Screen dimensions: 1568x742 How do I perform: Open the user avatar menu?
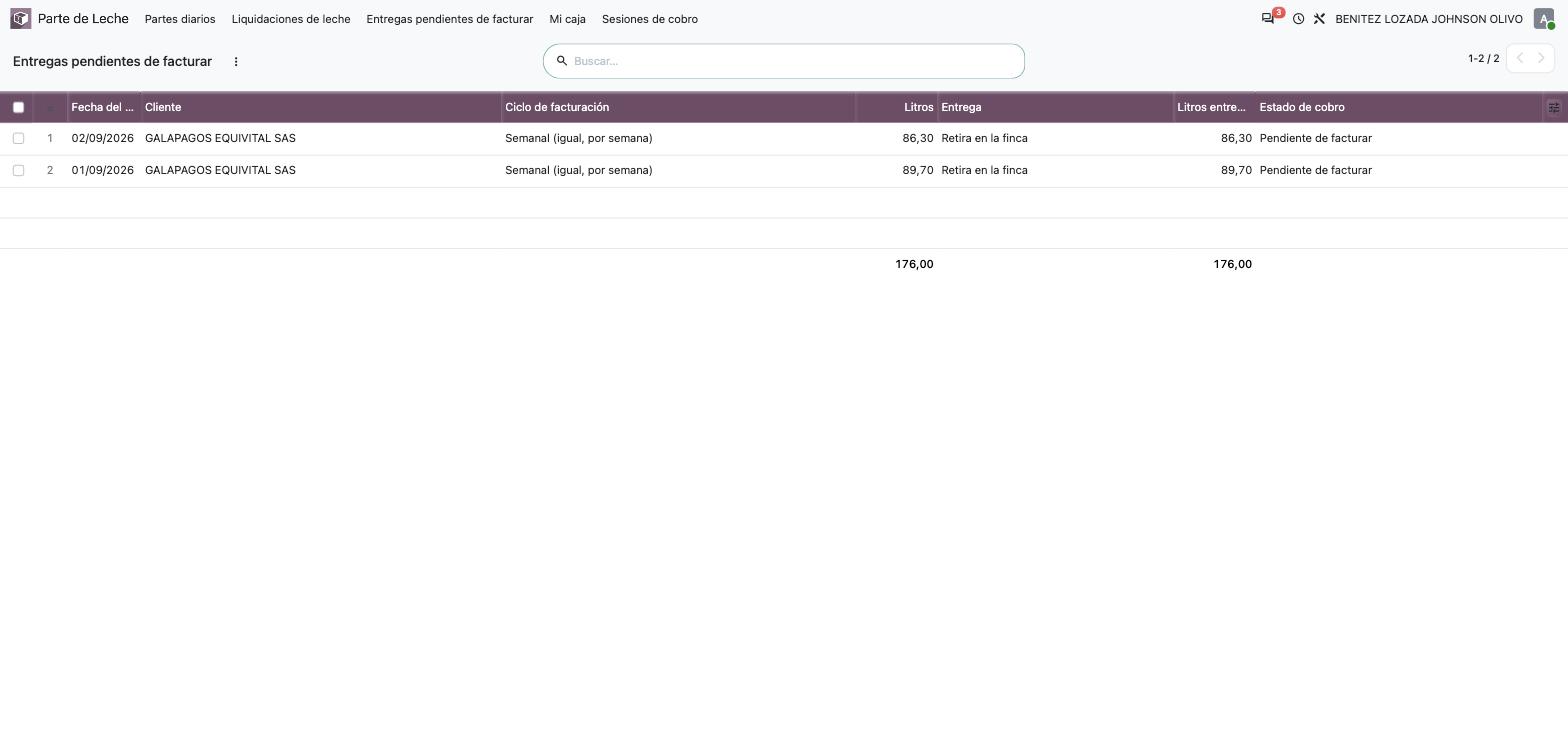1544,19
